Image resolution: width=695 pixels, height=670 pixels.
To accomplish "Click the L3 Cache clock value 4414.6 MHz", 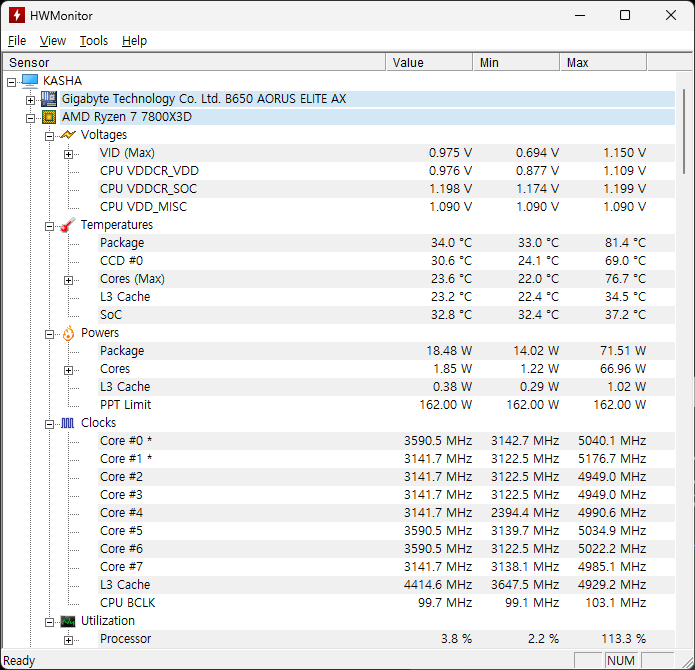I will pyautogui.click(x=438, y=585).
